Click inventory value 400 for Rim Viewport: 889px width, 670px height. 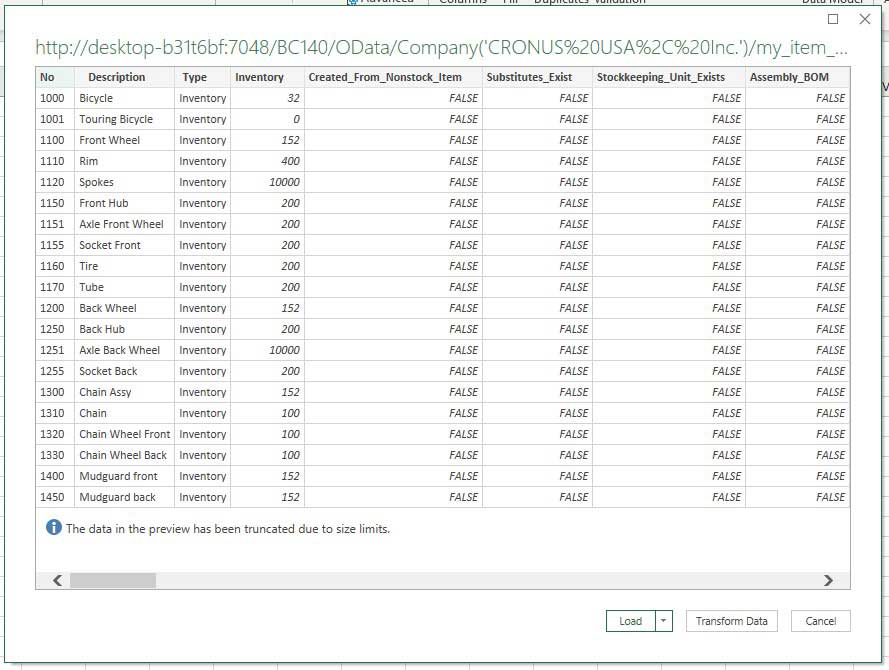click(x=268, y=161)
